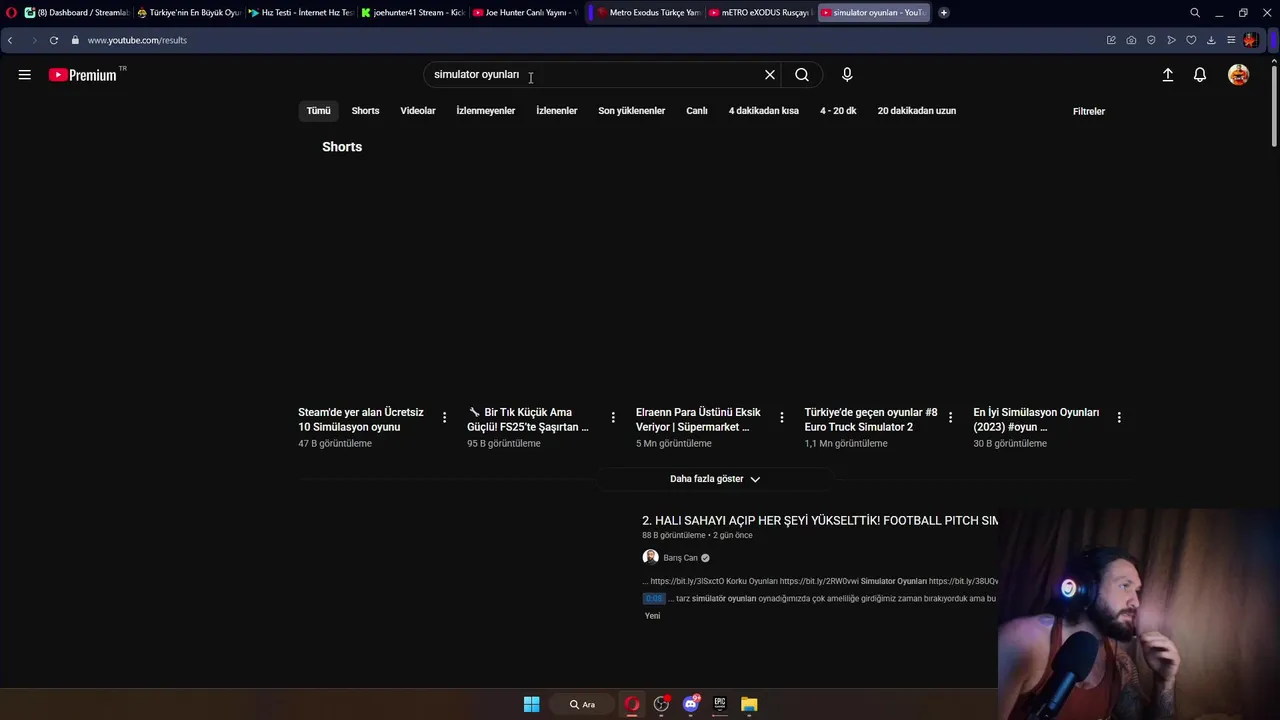Open the YouTube account avatar menu
The width and height of the screenshot is (1280, 720).
pyautogui.click(x=1238, y=75)
